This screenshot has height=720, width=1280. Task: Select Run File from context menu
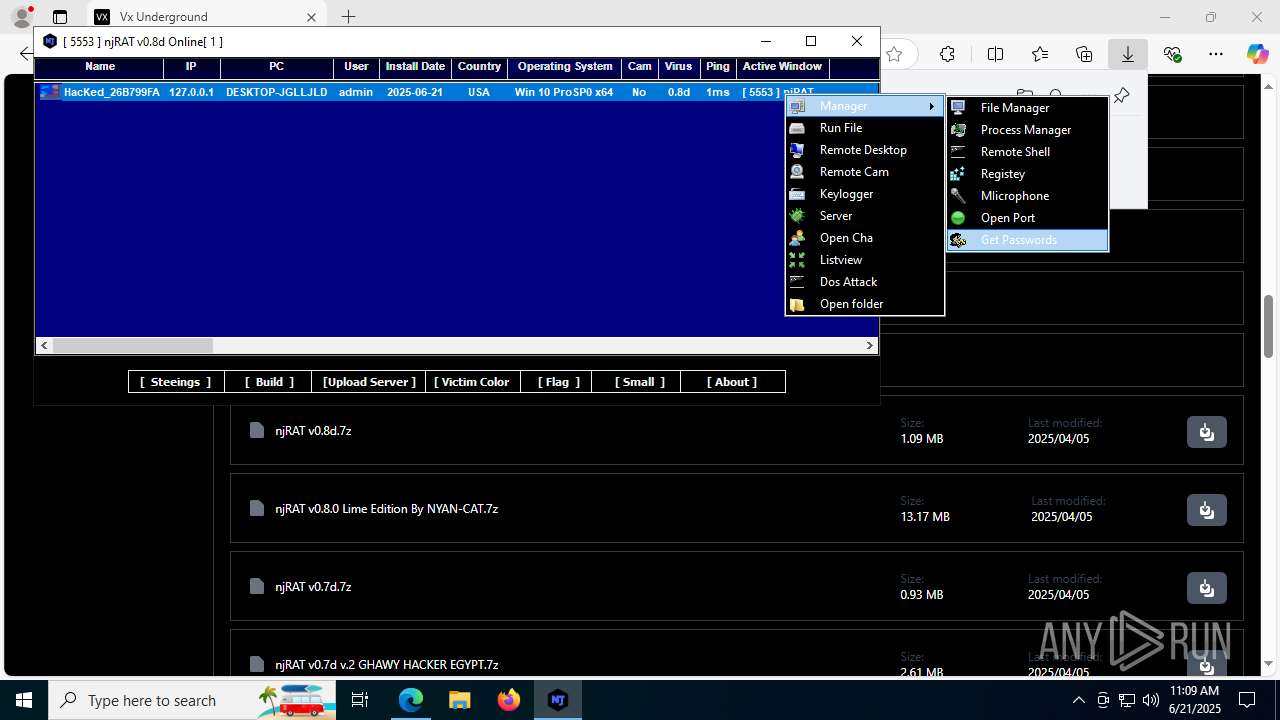click(x=865, y=128)
